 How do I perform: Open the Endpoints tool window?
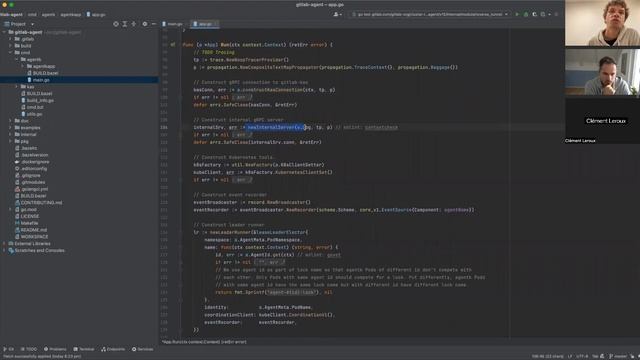[113, 349]
